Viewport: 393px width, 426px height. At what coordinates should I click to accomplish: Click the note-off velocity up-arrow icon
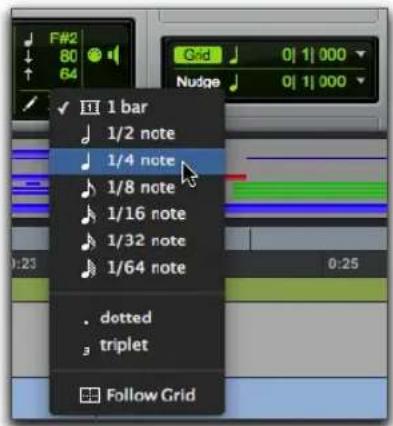[x=28, y=74]
